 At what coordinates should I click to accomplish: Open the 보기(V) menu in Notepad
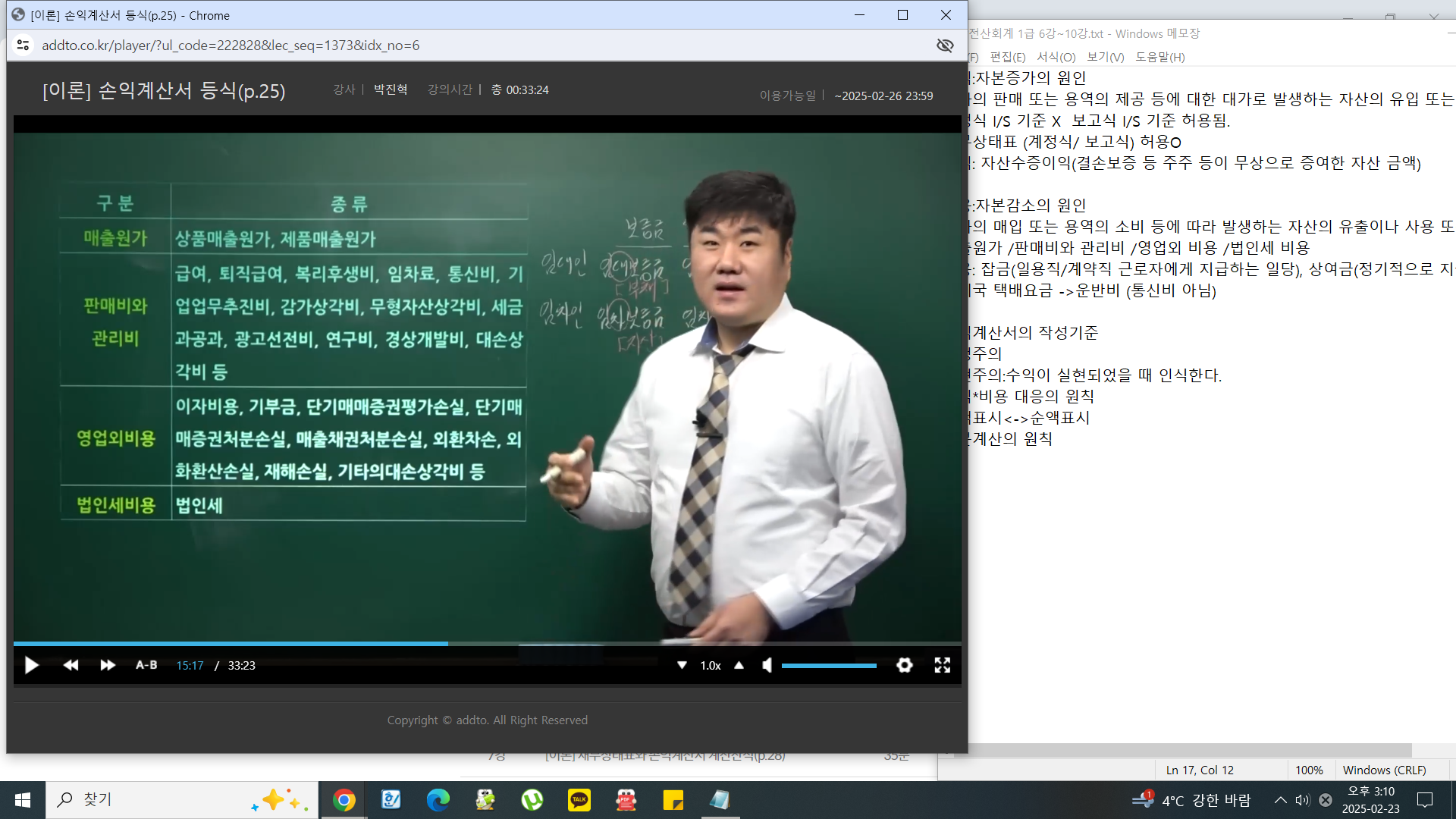pos(1105,57)
